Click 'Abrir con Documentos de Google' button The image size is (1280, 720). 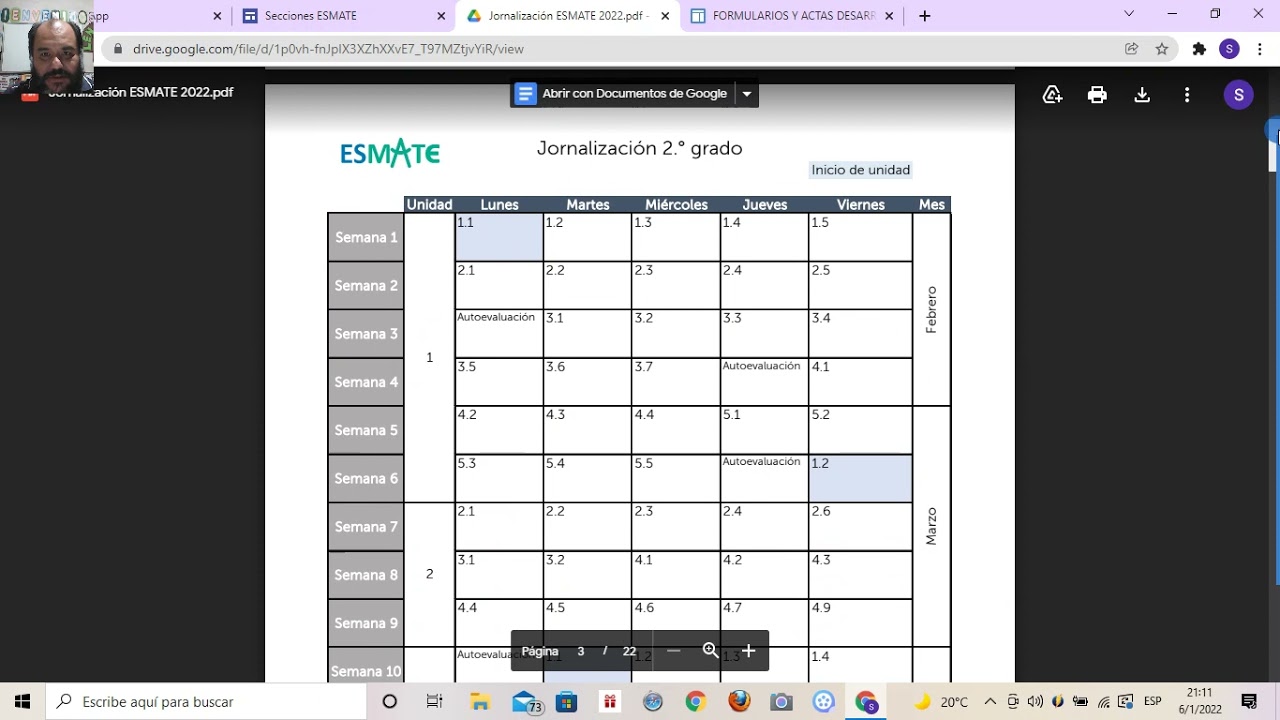pos(623,94)
